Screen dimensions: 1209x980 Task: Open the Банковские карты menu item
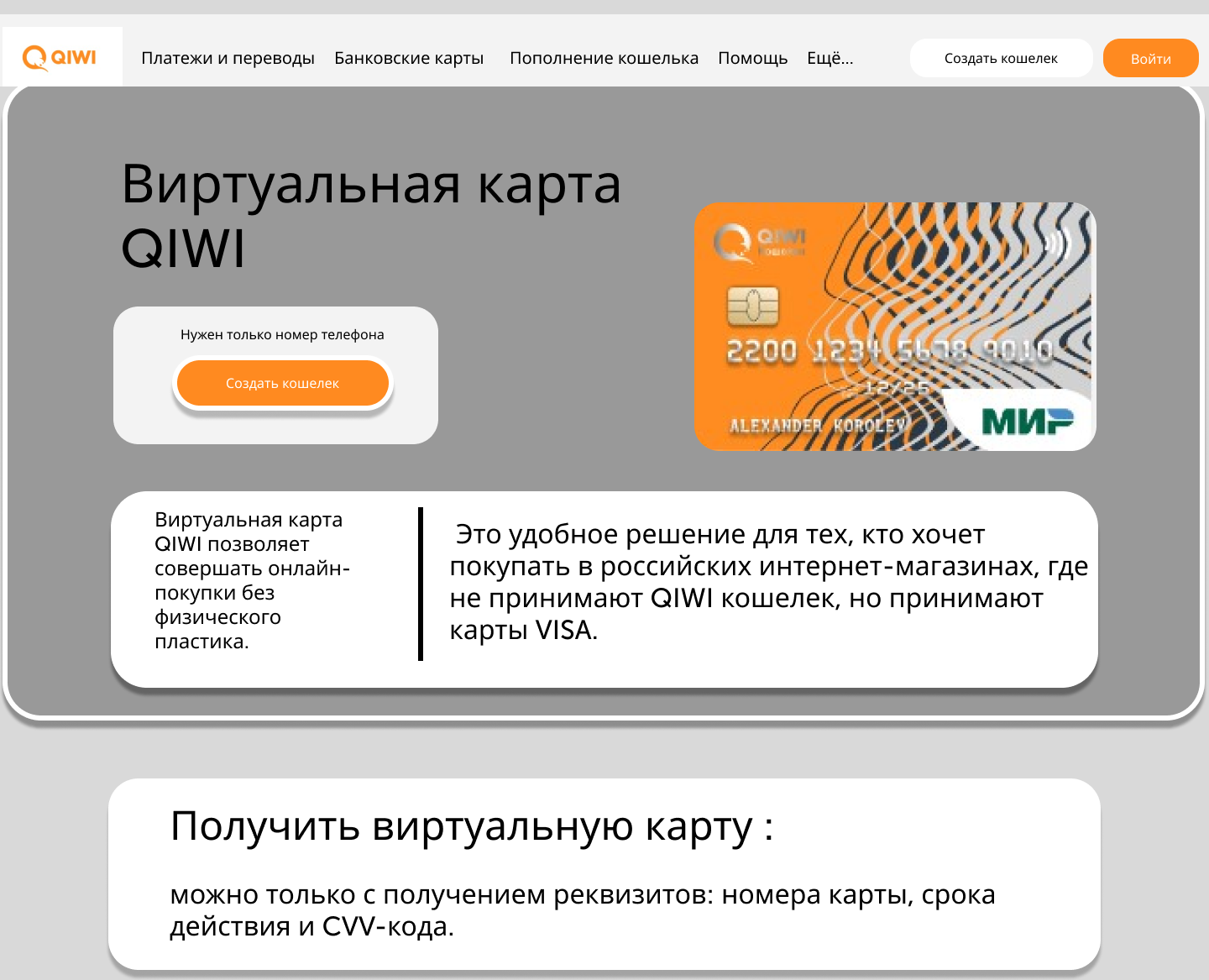pos(409,58)
